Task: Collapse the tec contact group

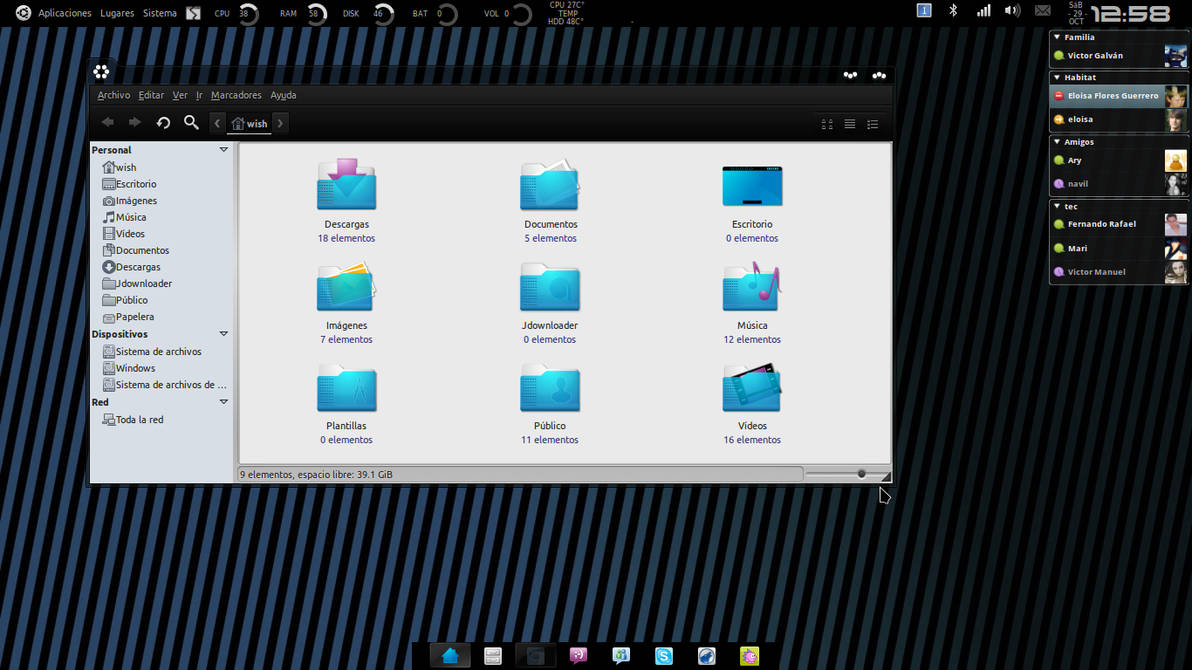Action: pos(1057,206)
